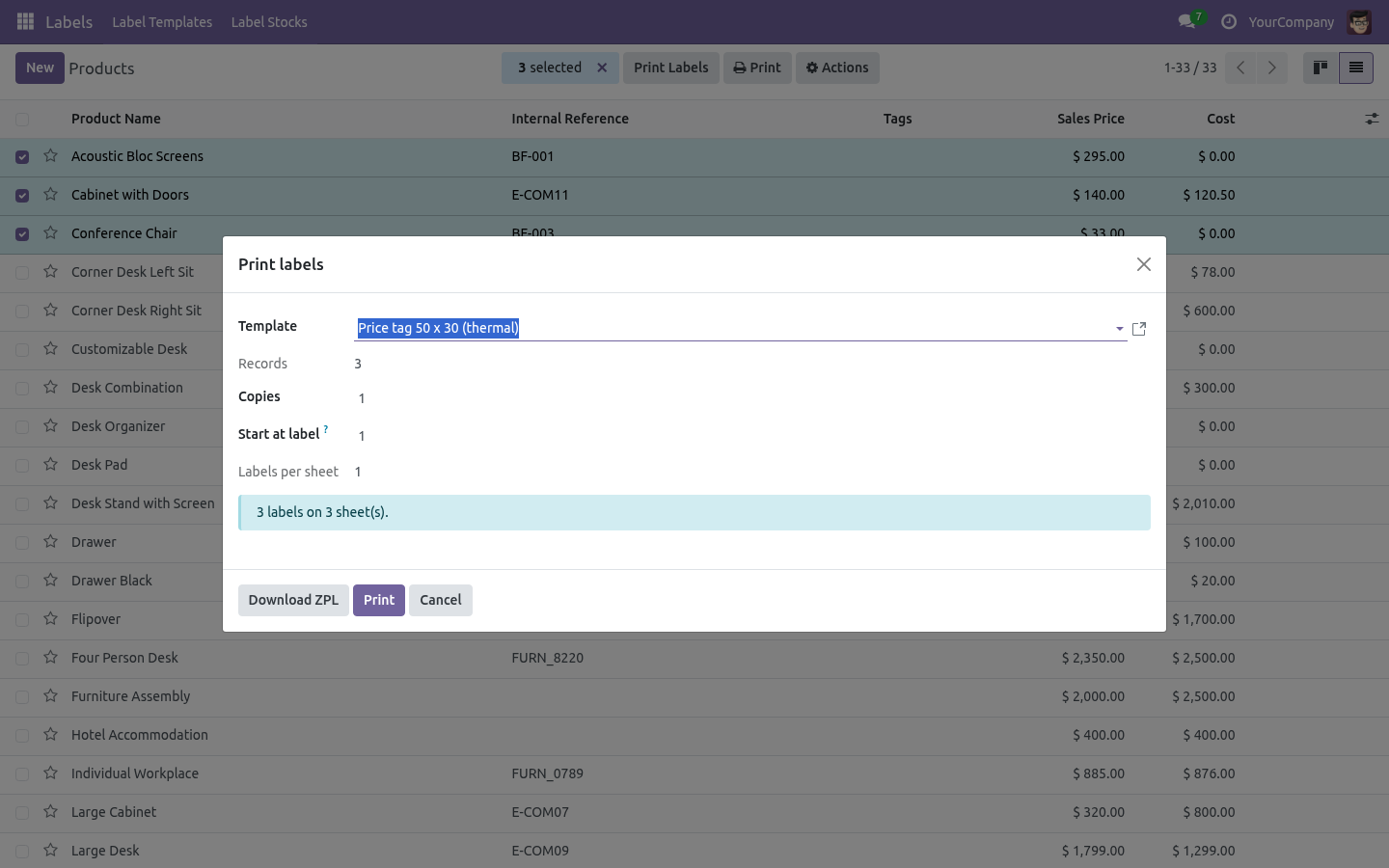Clear the 3 selected X icon
The height and width of the screenshot is (868, 1389).
click(602, 68)
